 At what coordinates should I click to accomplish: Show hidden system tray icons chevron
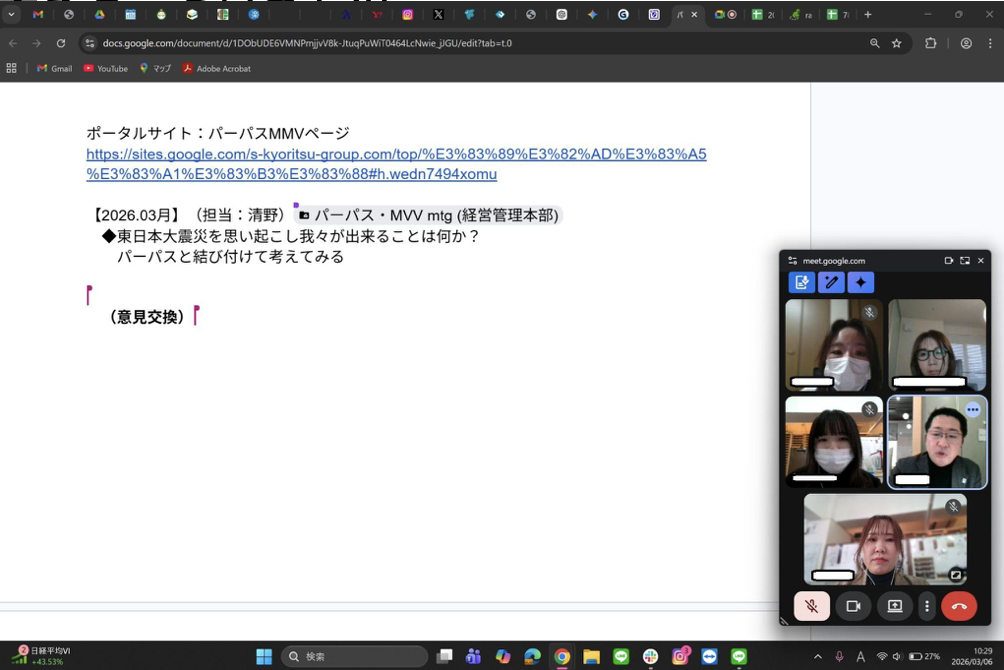(818, 657)
